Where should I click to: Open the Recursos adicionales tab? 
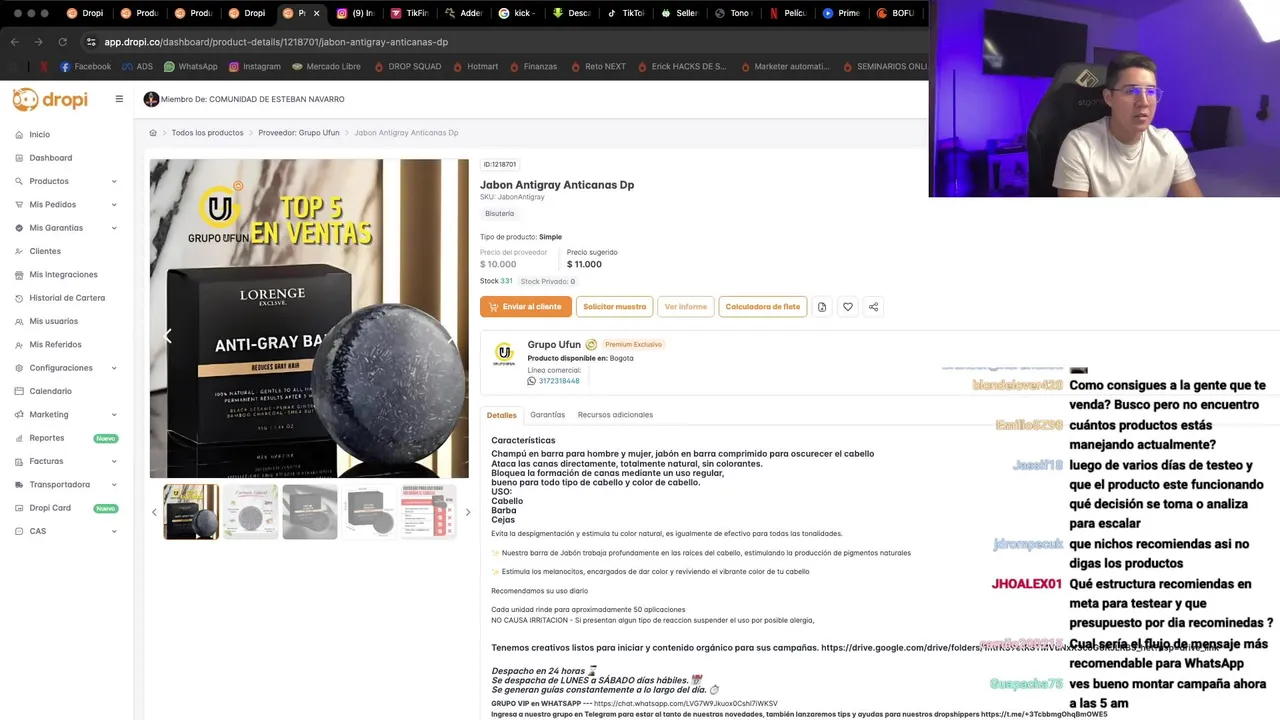point(615,415)
